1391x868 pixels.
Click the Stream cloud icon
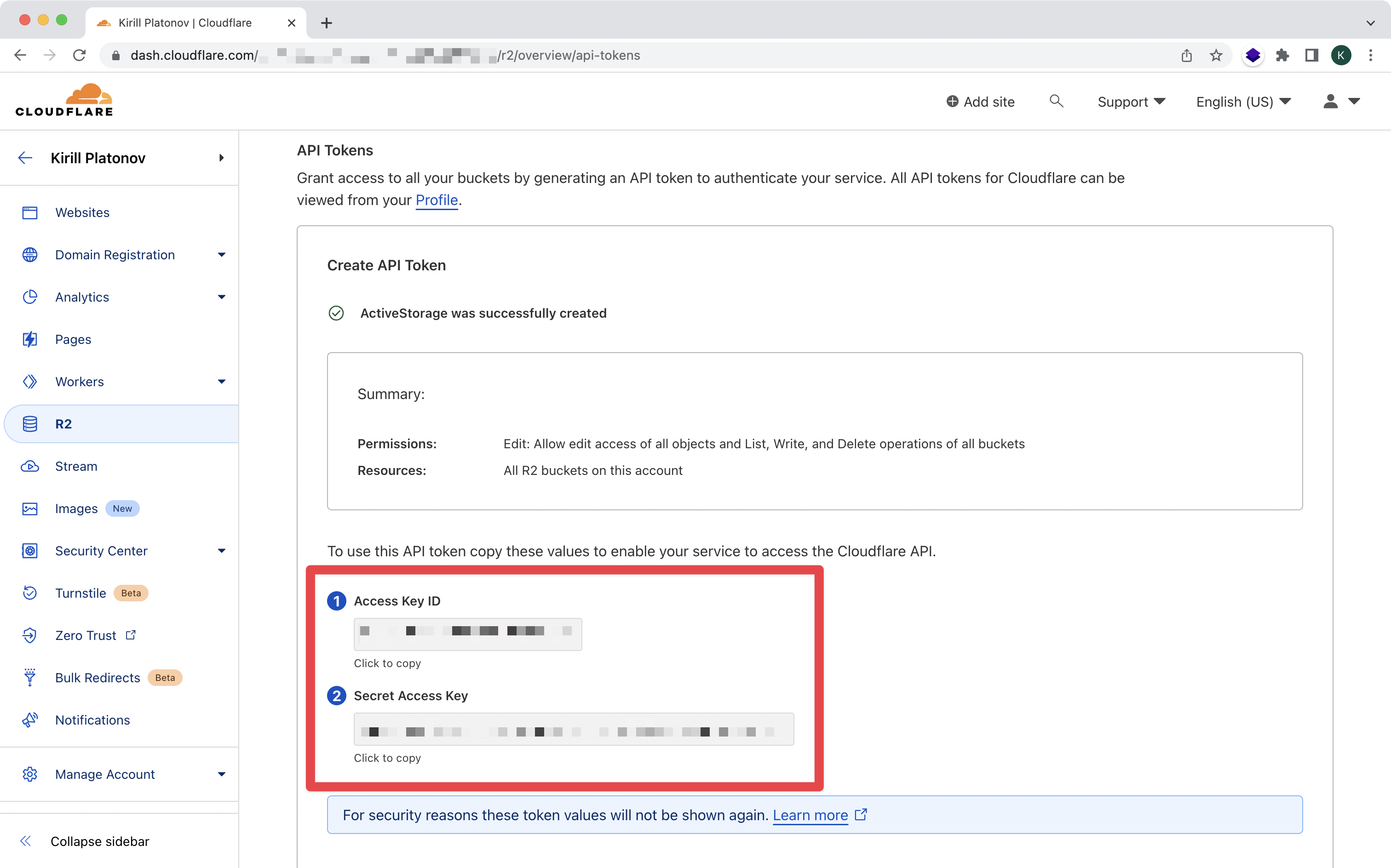[x=30, y=466]
